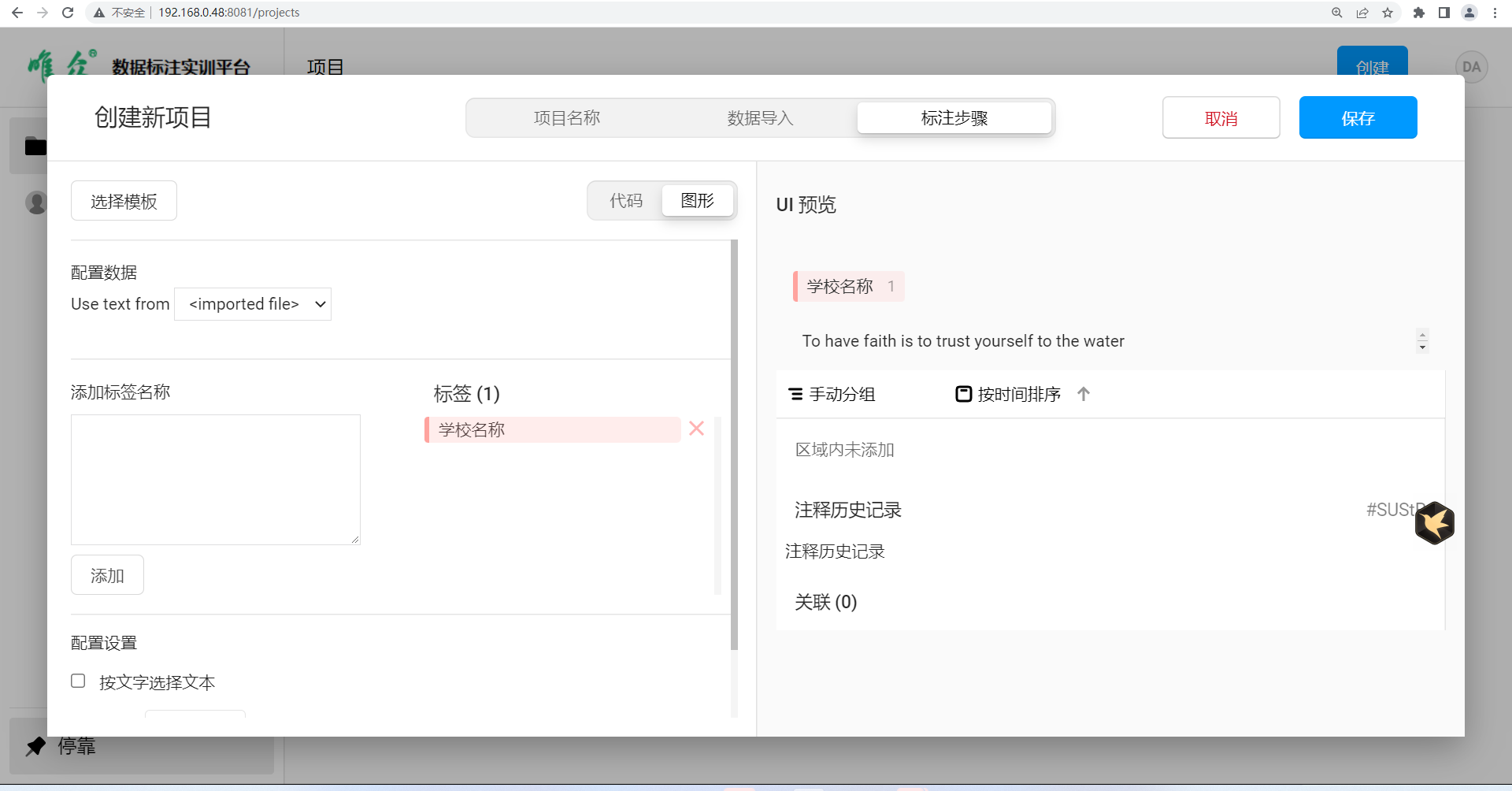Open the browser extensions puzzle icon
The height and width of the screenshot is (791, 1512).
1419,13
